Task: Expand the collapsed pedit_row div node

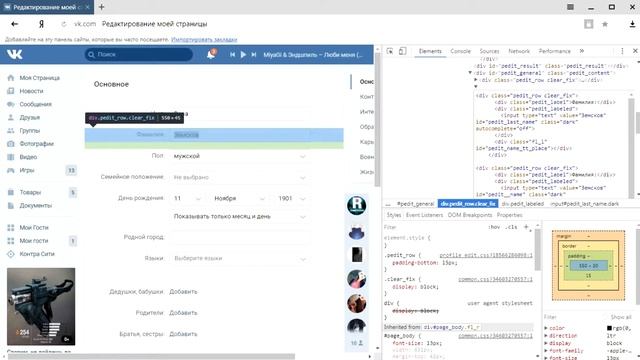Action: [x=476, y=80]
